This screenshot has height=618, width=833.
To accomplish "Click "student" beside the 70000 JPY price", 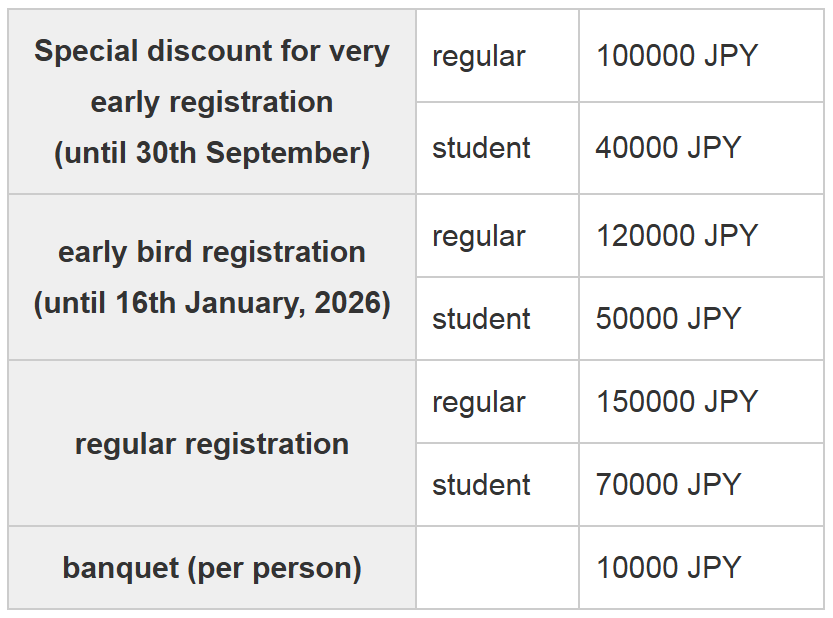I will [481, 485].
